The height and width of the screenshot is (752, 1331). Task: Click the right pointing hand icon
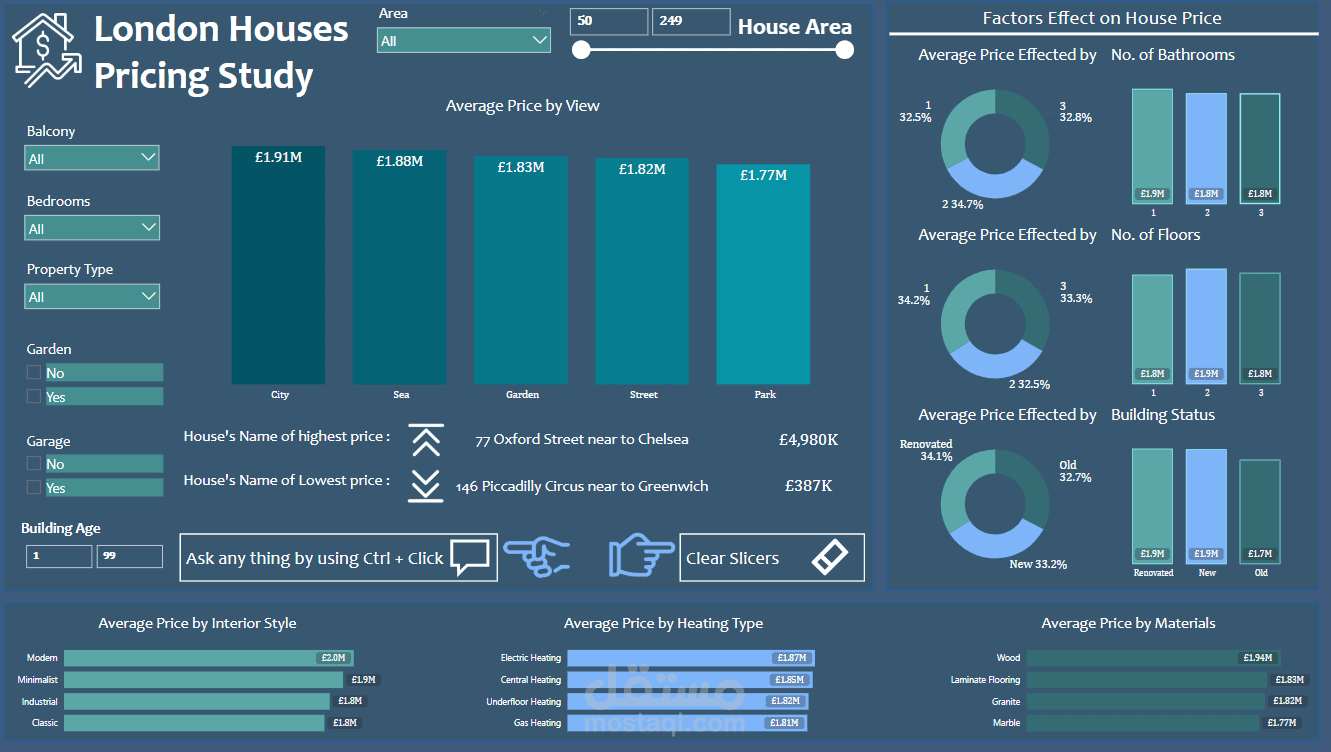click(x=640, y=557)
